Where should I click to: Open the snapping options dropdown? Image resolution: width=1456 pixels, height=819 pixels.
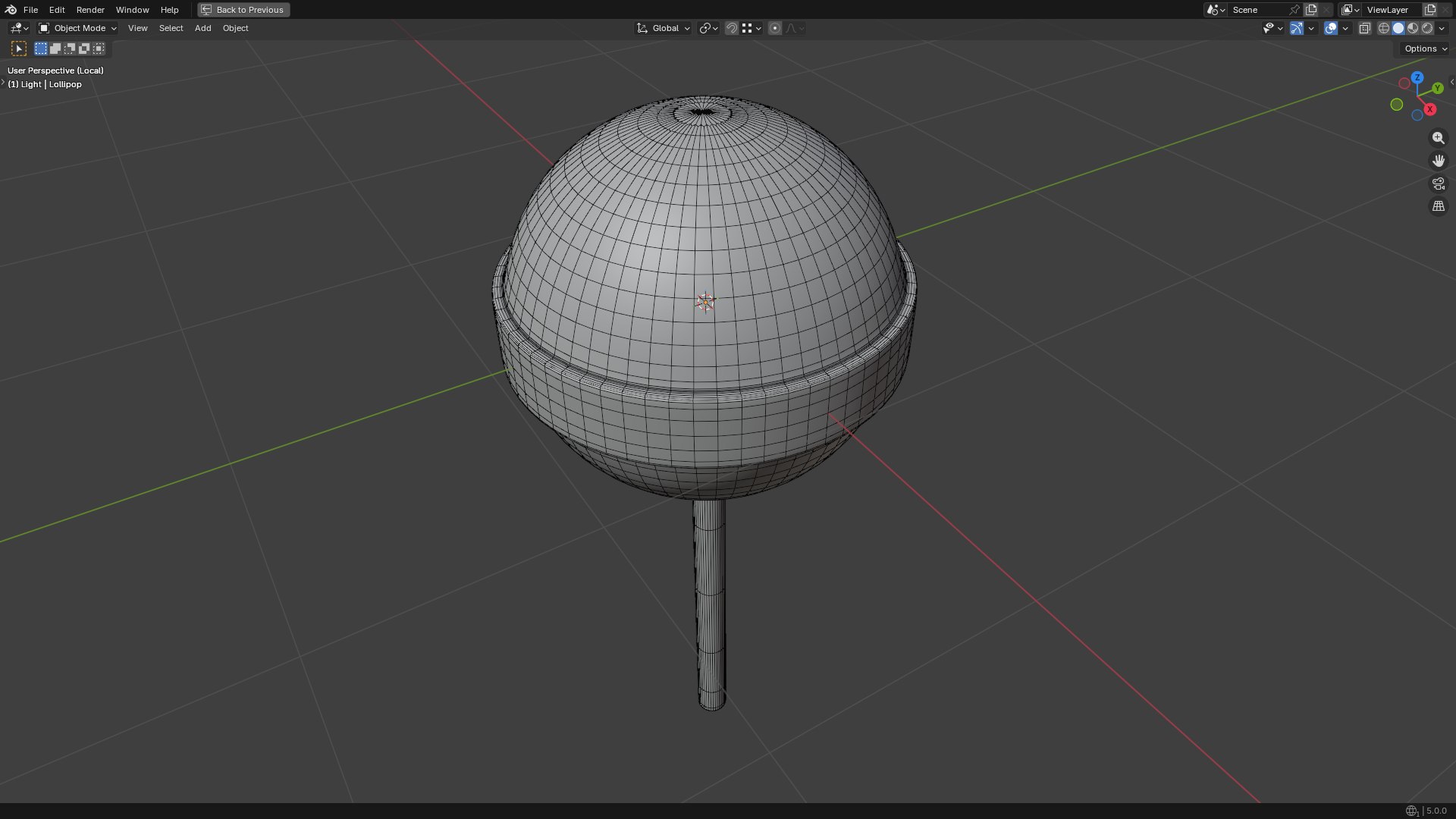tap(752, 28)
